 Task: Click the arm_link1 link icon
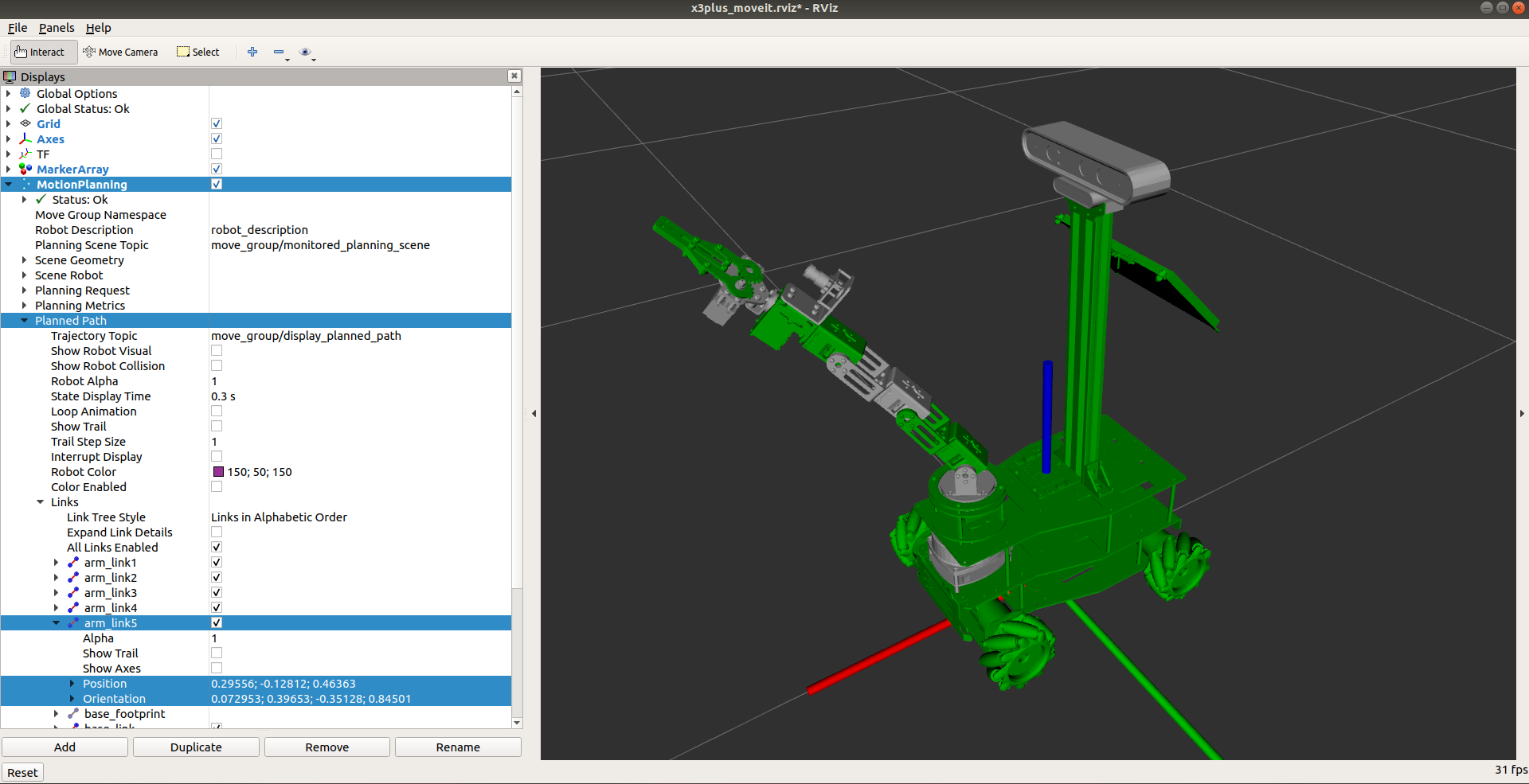pos(73,562)
